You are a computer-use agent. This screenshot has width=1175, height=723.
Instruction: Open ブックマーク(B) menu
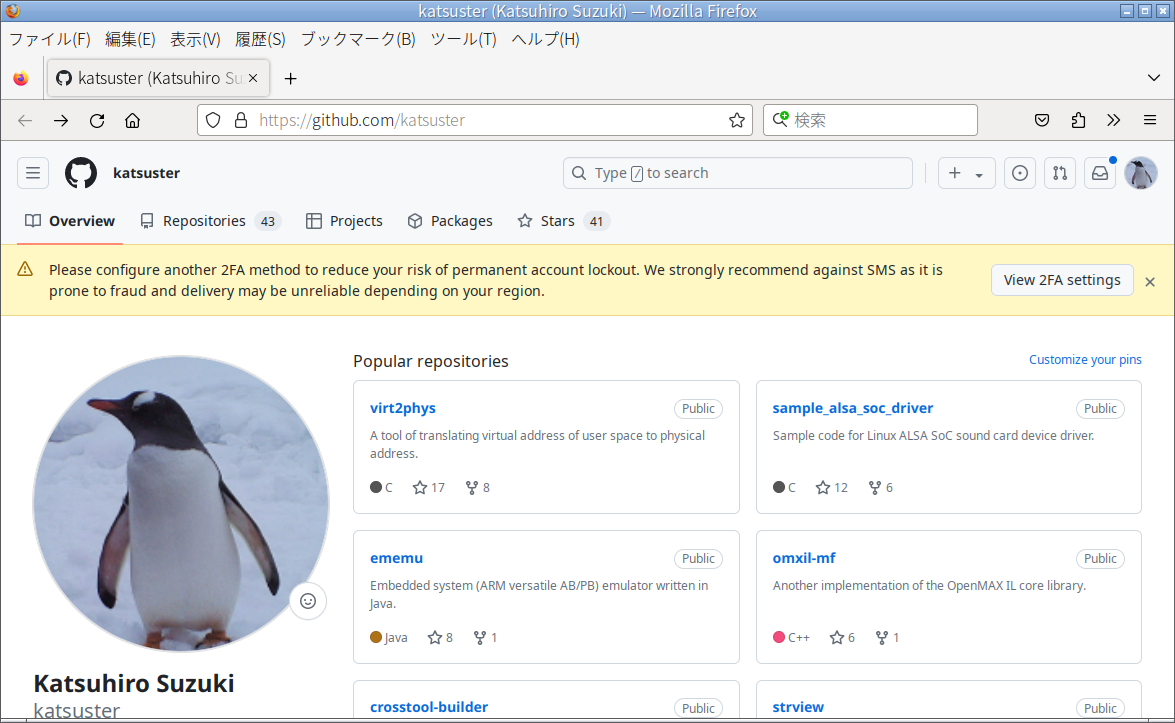358,39
